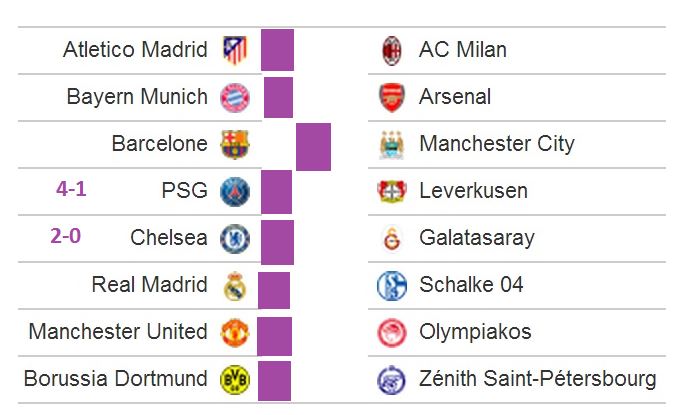
Task: Click the Manchester City crest
Action: (392, 145)
